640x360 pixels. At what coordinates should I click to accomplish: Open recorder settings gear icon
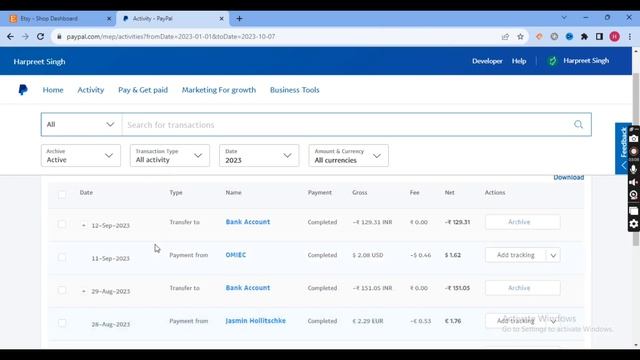pyautogui.click(x=633, y=224)
